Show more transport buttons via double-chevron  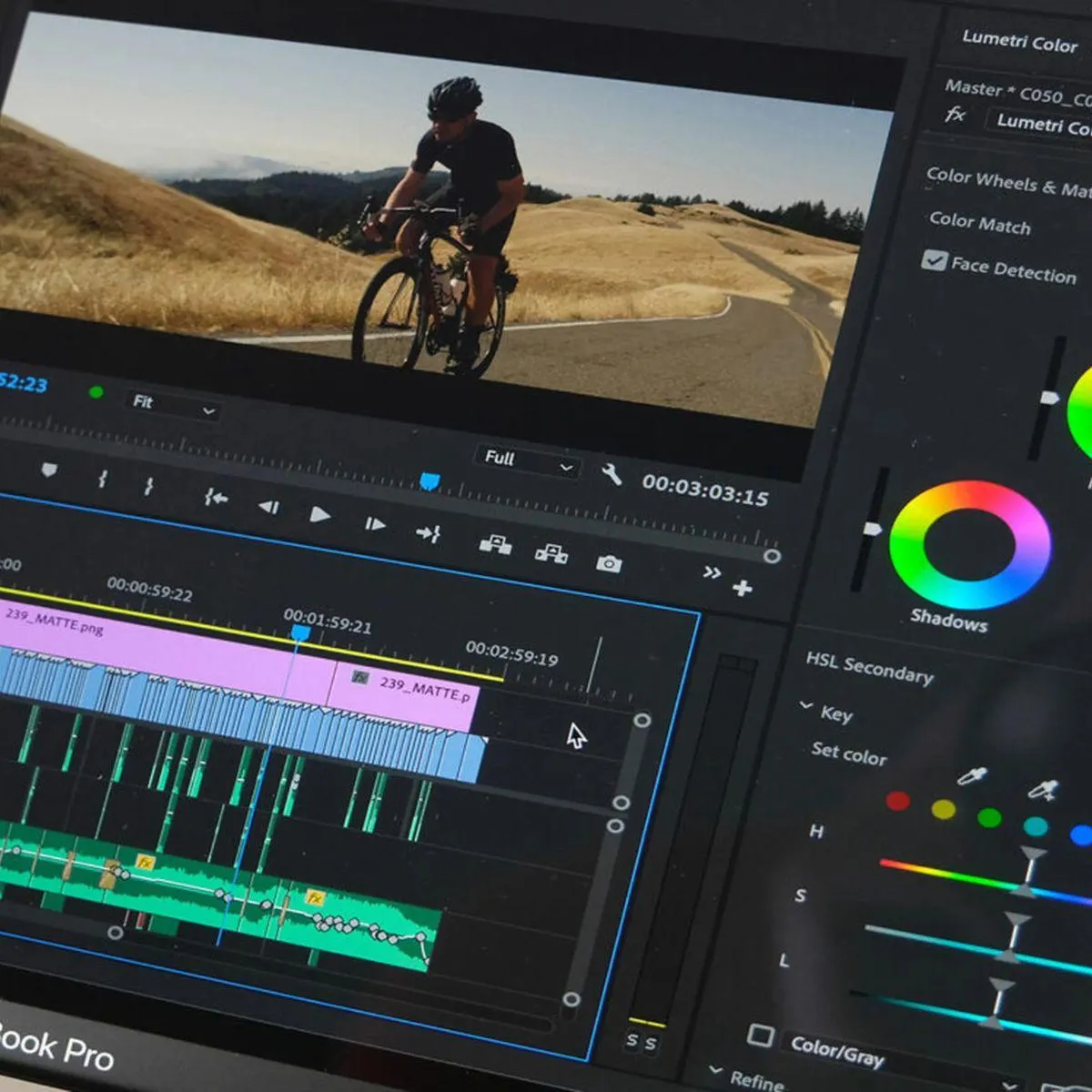coord(712,572)
